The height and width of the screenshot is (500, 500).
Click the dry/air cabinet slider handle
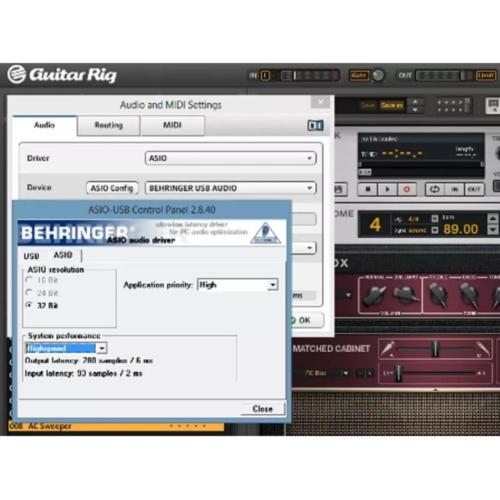[398, 373]
